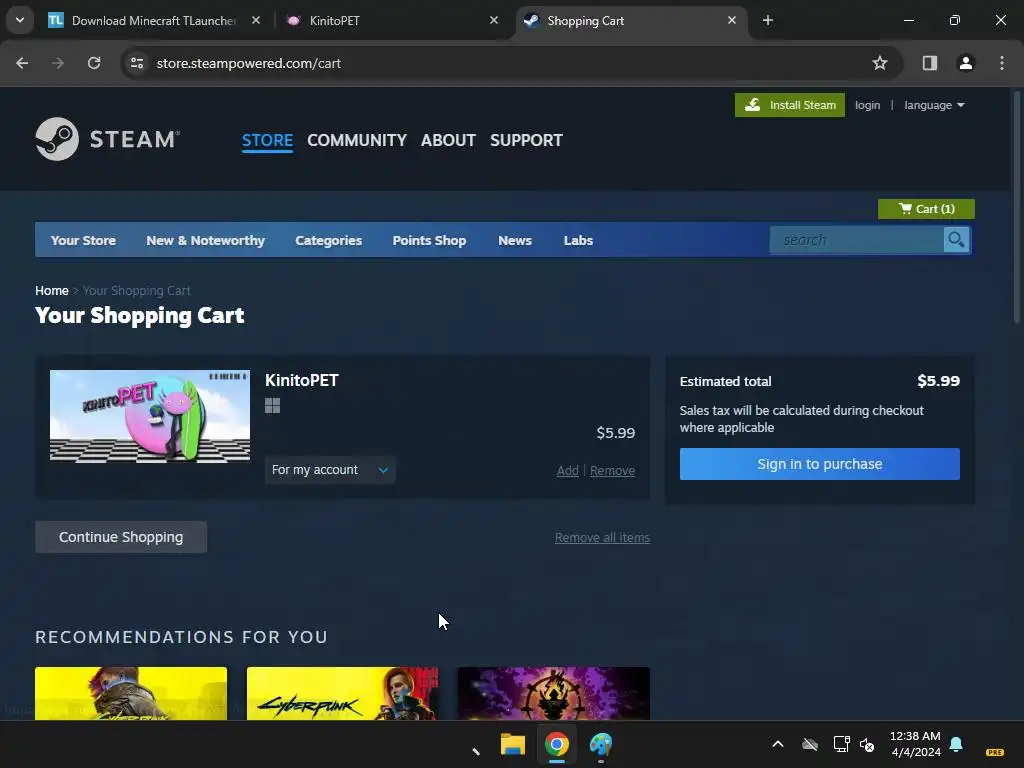Viewport: 1024px width, 768px height.
Task: Open the first Cyberpunk recommendation thumbnail
Action: click(x=131, y=694)
